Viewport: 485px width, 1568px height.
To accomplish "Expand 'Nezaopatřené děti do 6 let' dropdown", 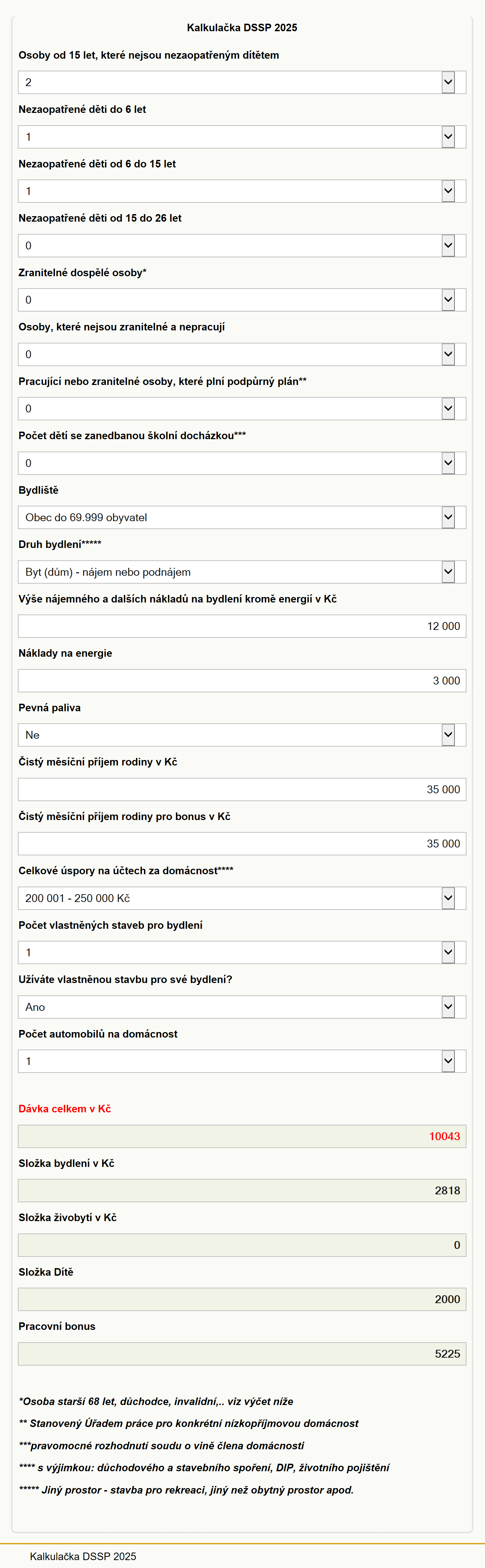I will point(242,137).
